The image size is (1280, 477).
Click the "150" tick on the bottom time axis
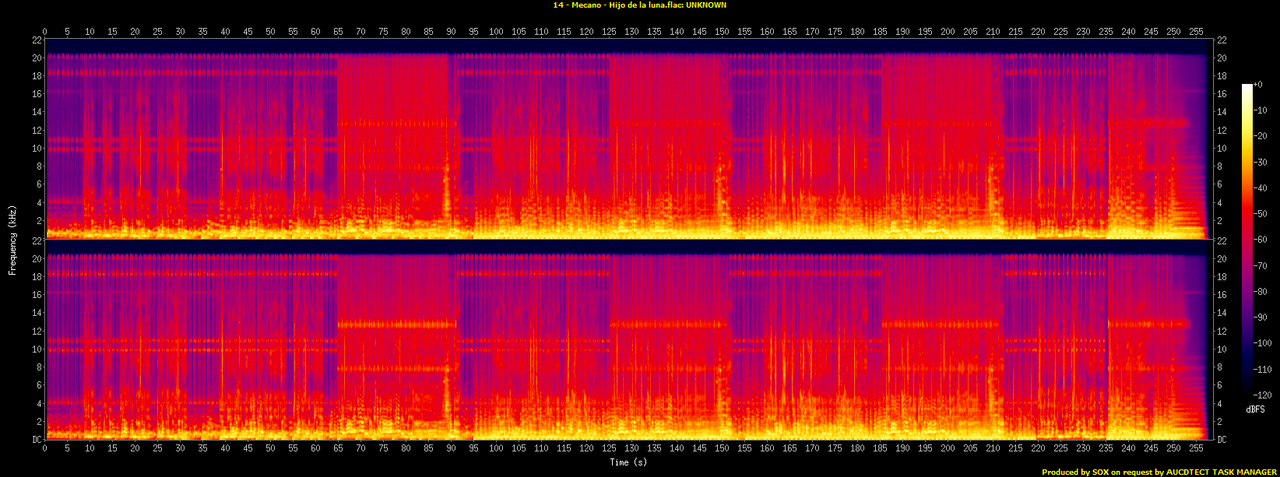coord(722,450)
